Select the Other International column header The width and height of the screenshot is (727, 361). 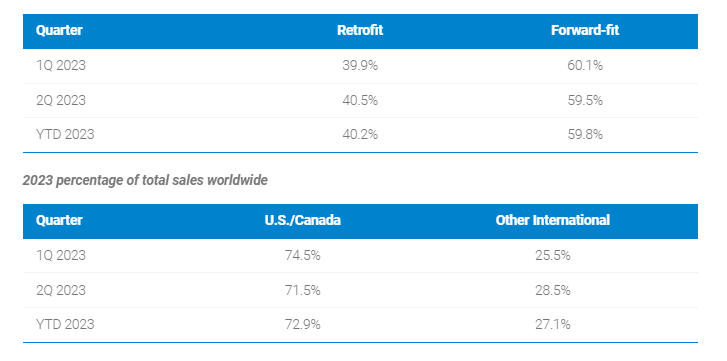552,220
